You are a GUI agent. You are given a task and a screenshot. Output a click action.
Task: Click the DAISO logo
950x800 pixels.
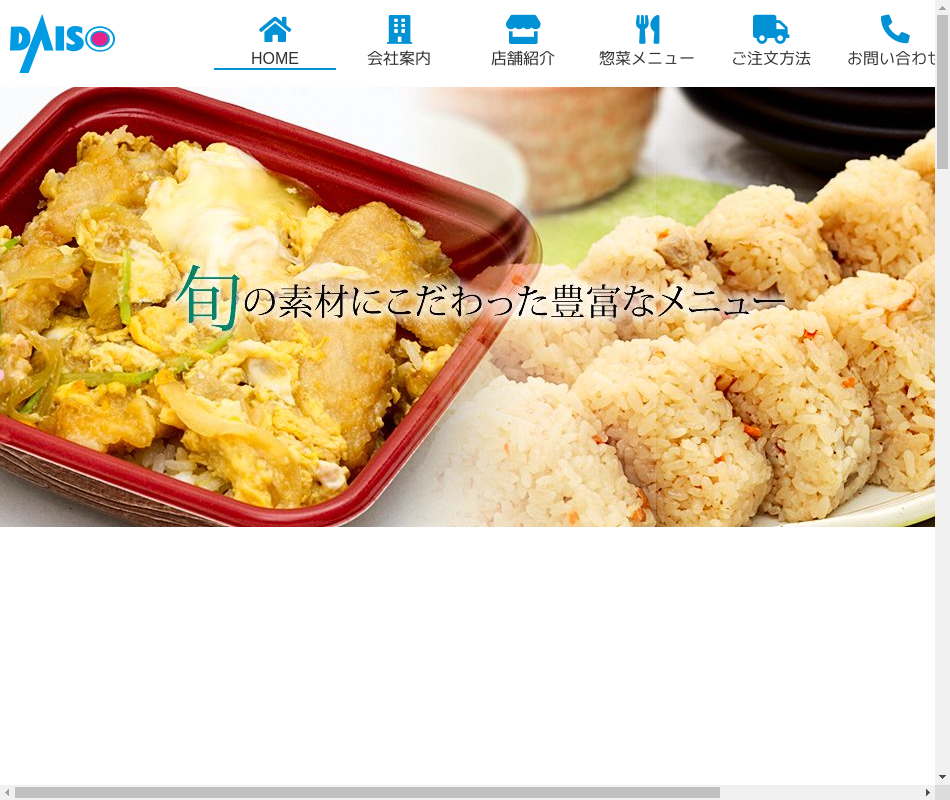pyautogui.click(x=62, y=42)
